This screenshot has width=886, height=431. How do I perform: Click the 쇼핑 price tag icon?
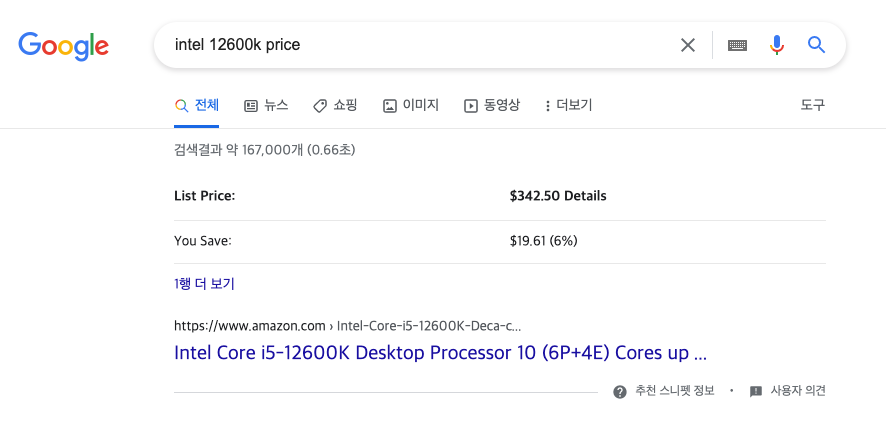pos(320,106)
